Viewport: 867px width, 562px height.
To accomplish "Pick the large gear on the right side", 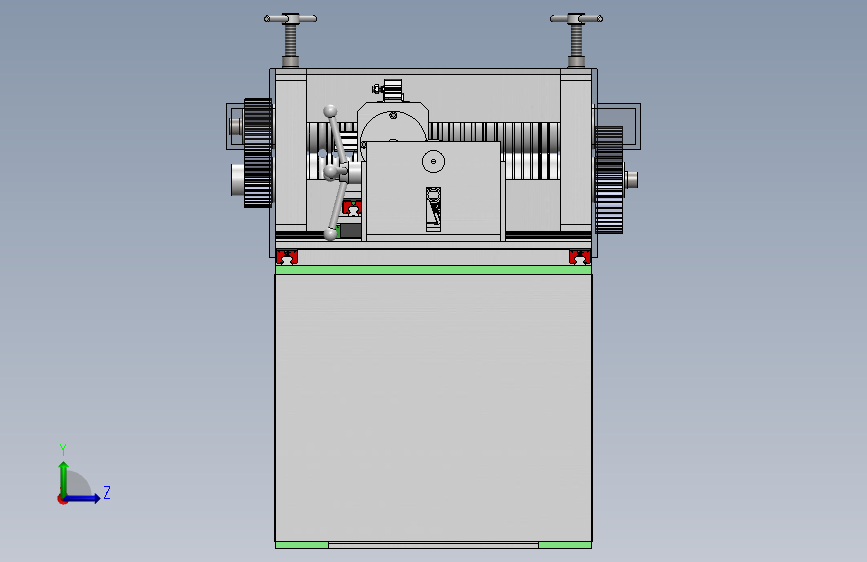I will (609, 180).
